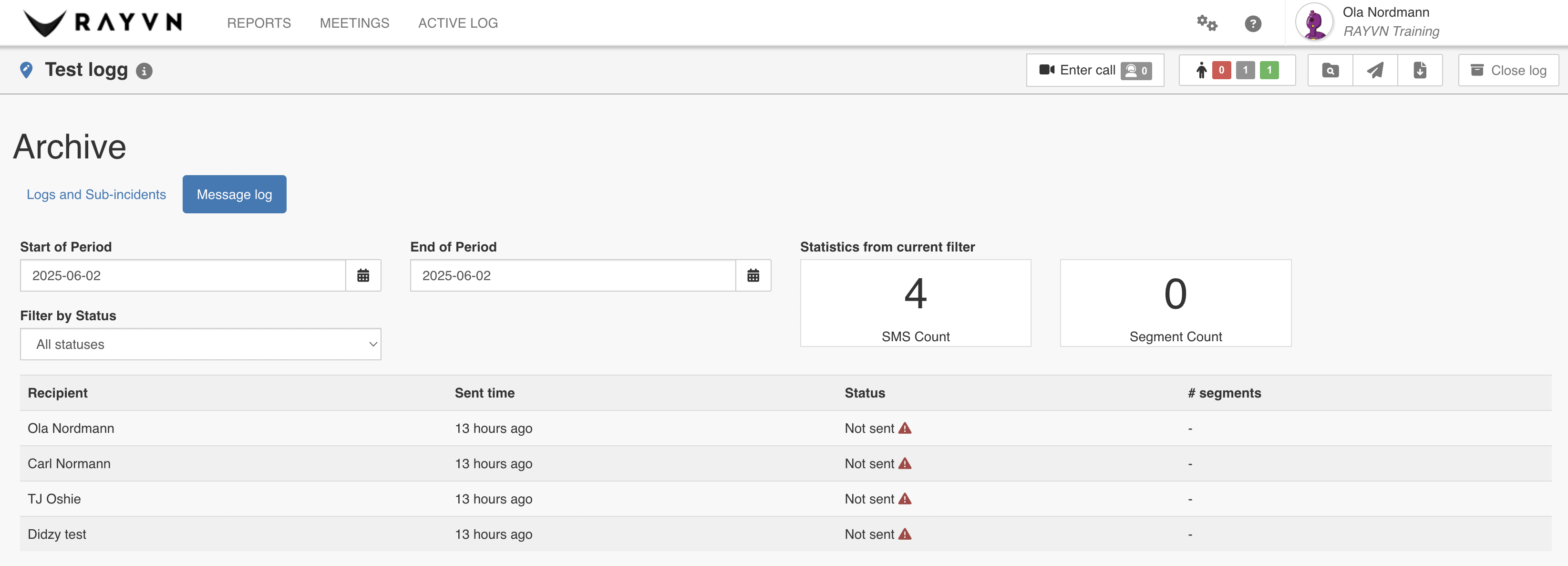
Task: Click 13 hours ago in Didzy test row
Action: pos(494,535)
